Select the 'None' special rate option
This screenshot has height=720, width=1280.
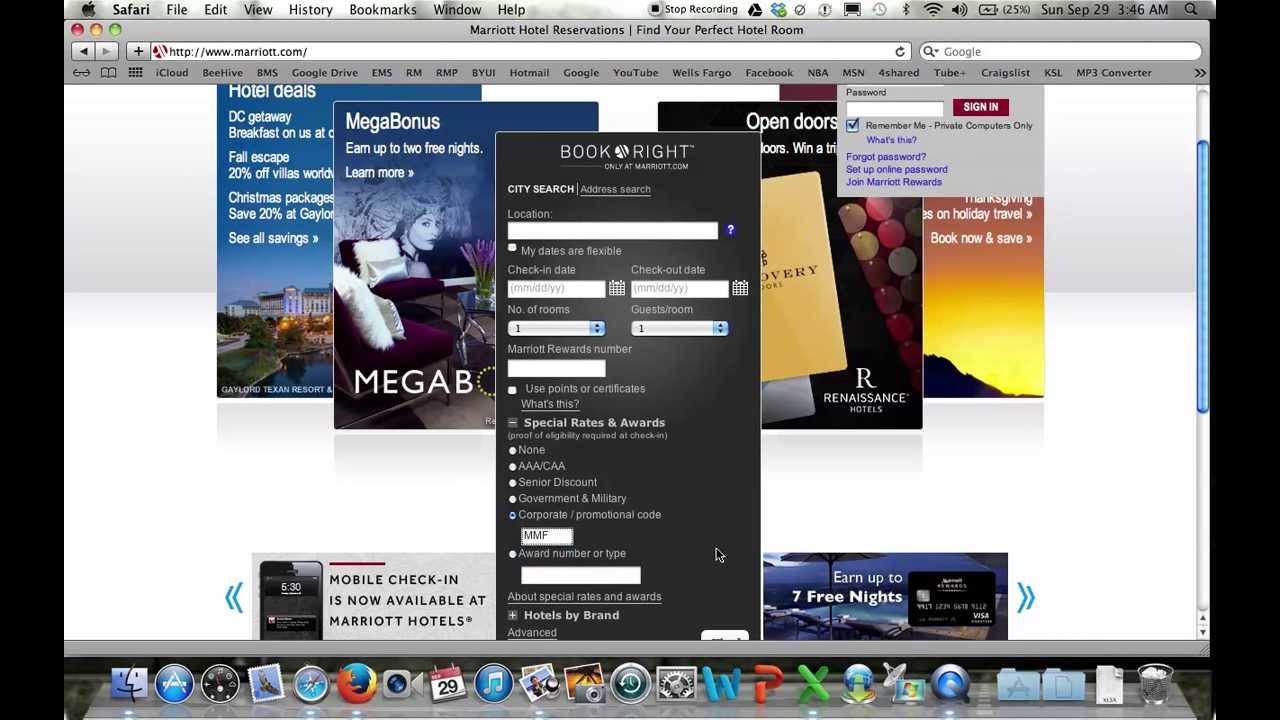513,451
